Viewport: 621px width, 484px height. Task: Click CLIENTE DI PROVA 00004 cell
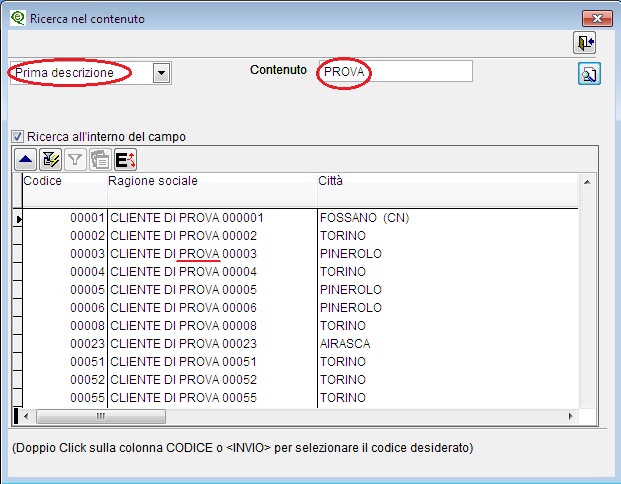(x=212, y=272)
